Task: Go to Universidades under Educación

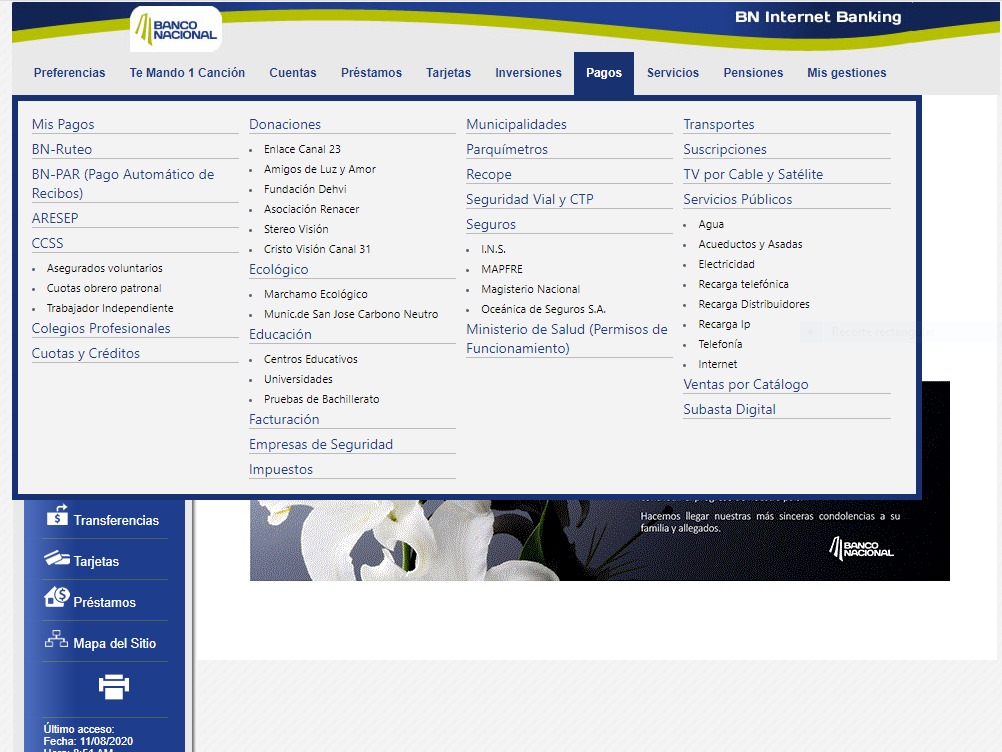Action: [298, 379]
